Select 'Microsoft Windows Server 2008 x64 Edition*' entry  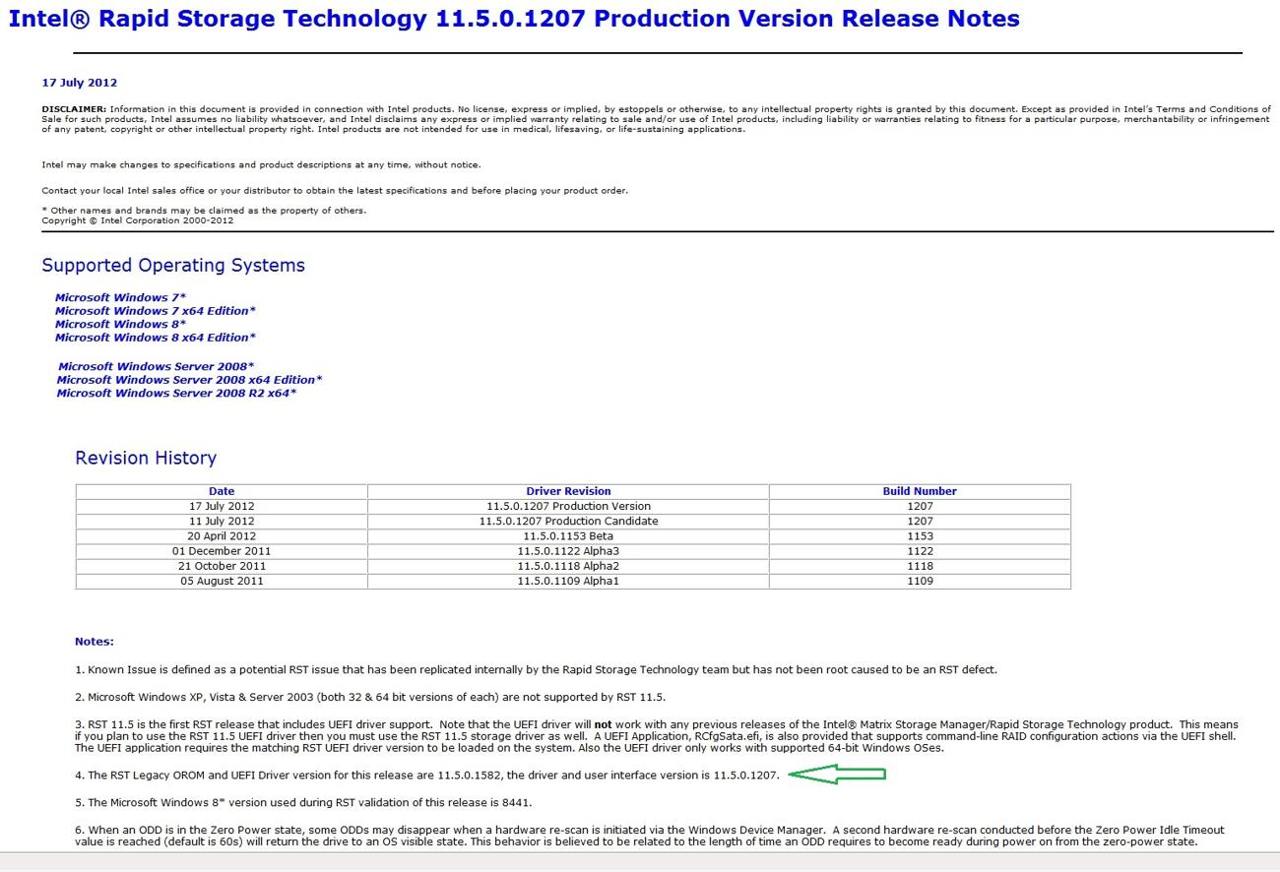click(x=189, y=380)
